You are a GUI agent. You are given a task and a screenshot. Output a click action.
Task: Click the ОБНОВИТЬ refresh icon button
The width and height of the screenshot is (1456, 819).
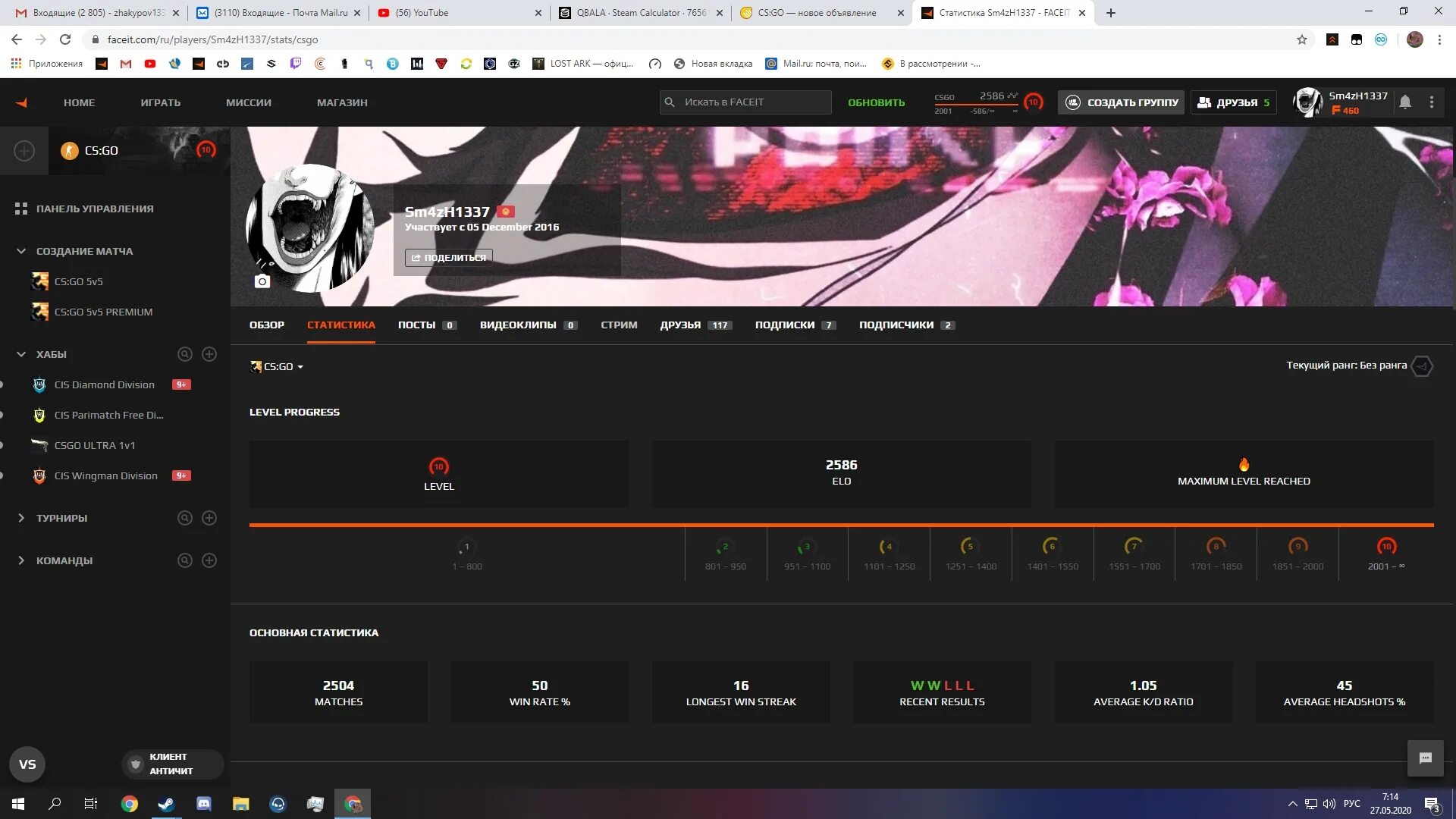click(876, 102)
